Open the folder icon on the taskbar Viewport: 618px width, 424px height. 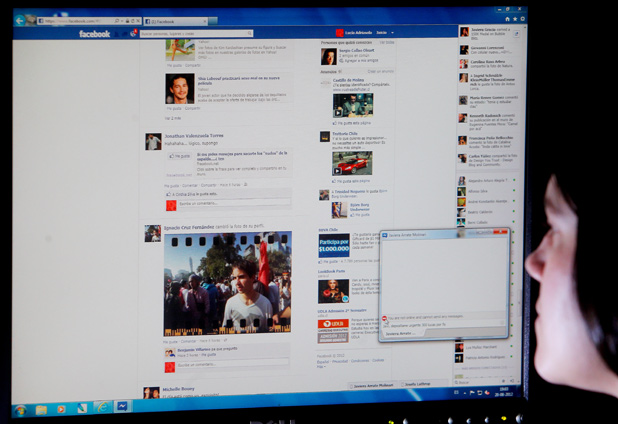tap(41, 409)
